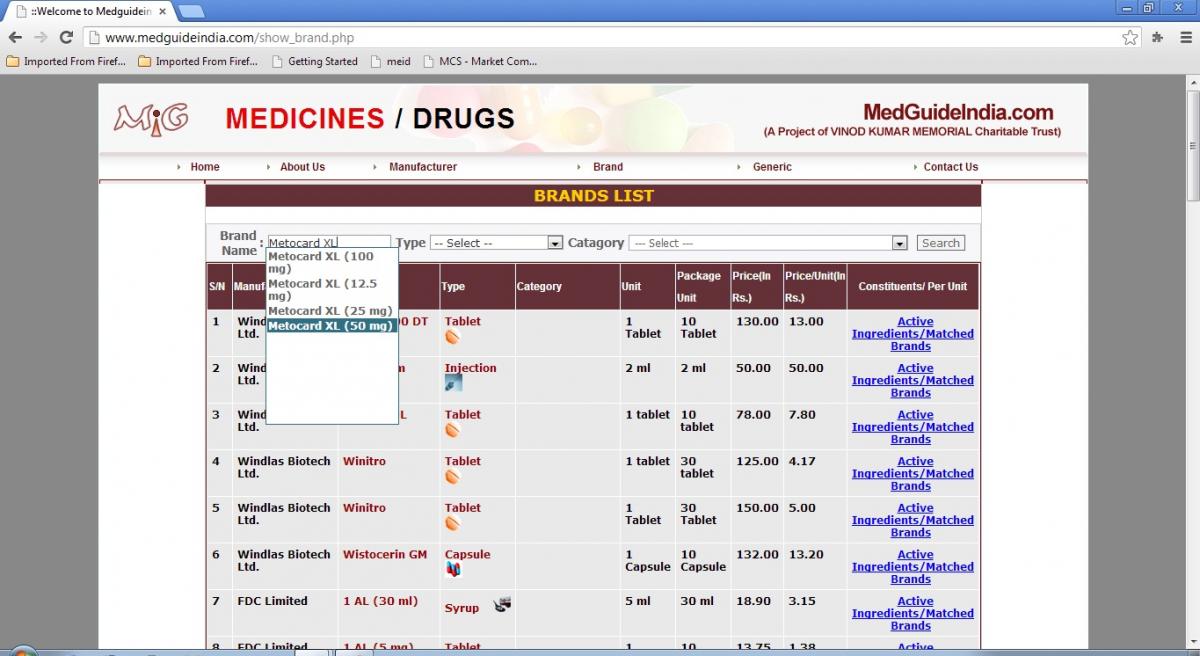Open Active Ingredients/Matched Brands for 150.00 Winitro row
The width and height of the screenshot is (1200, 656).
pos(913,520)
